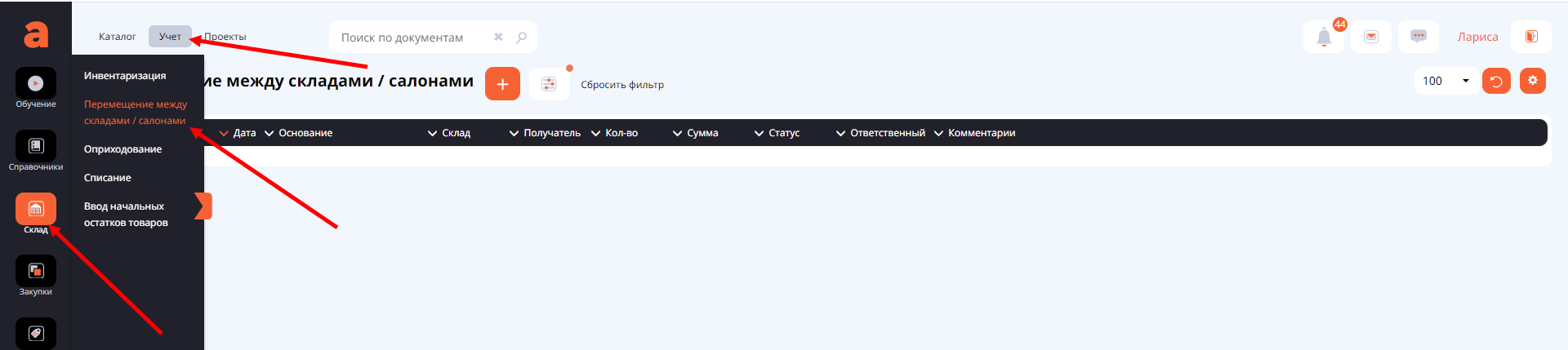This screenshot has width=1568, height=350.
Task: Click the Сбросить фильтр link
Action: pos(621,85)
